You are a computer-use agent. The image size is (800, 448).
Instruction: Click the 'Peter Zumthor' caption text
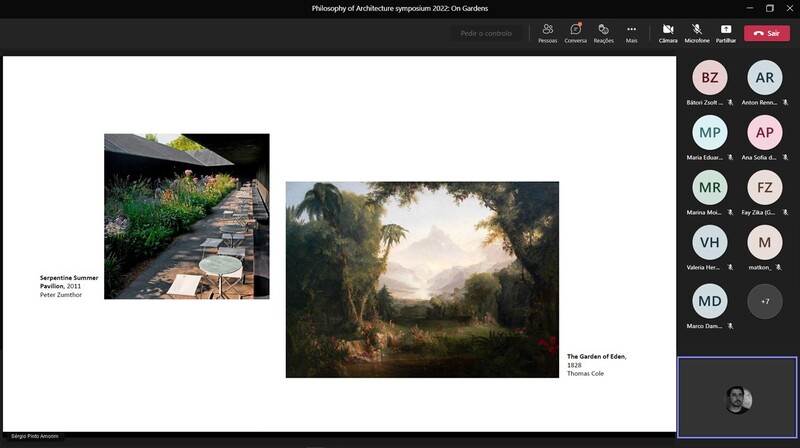(61, 295)
